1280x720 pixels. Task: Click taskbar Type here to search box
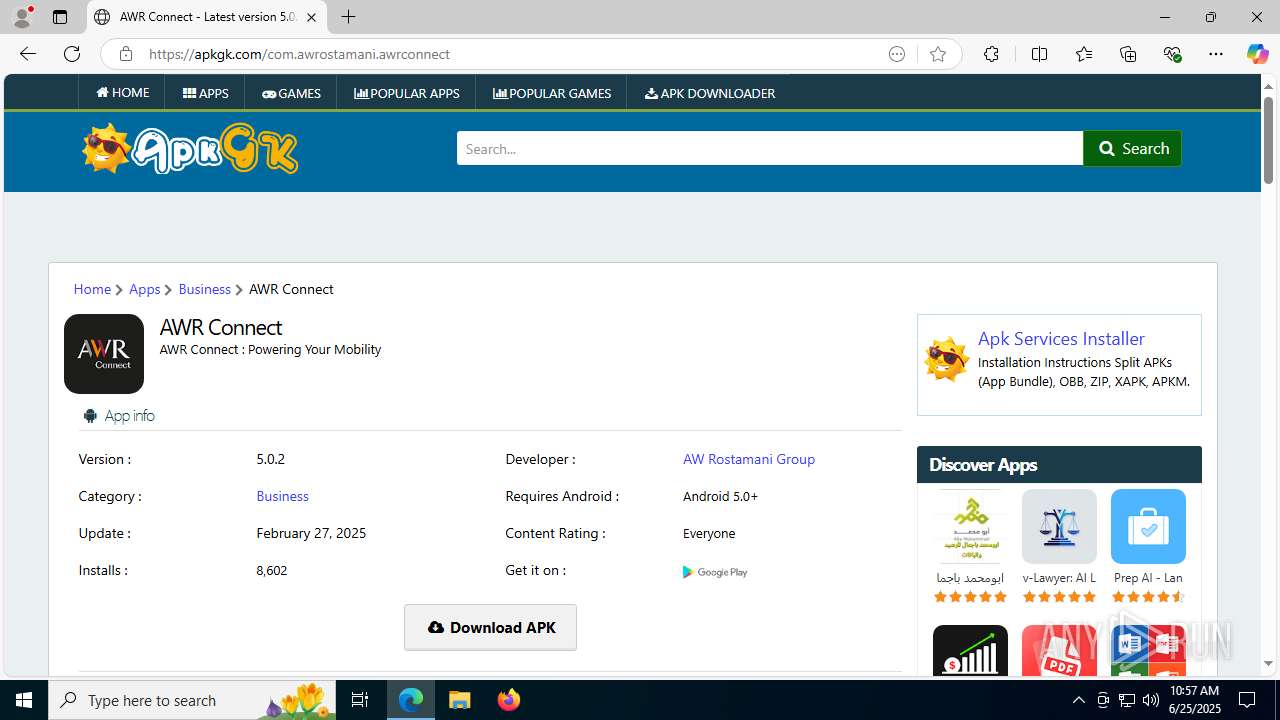pyautogui.click(x=193, y=700)
